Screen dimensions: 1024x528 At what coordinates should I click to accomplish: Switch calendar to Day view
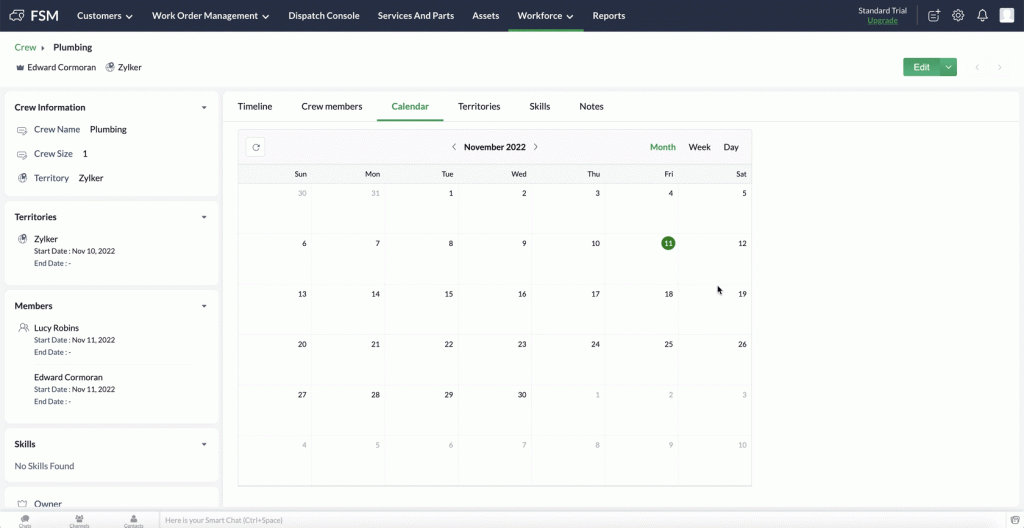pos(731,147)
